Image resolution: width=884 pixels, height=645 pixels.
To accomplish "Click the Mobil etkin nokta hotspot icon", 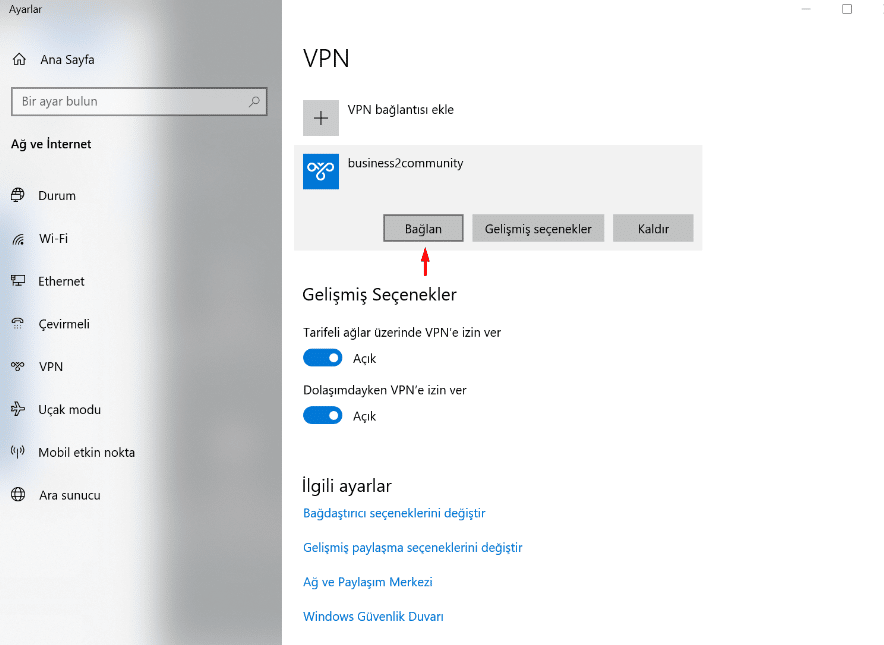I will click(x=18, y=452).
